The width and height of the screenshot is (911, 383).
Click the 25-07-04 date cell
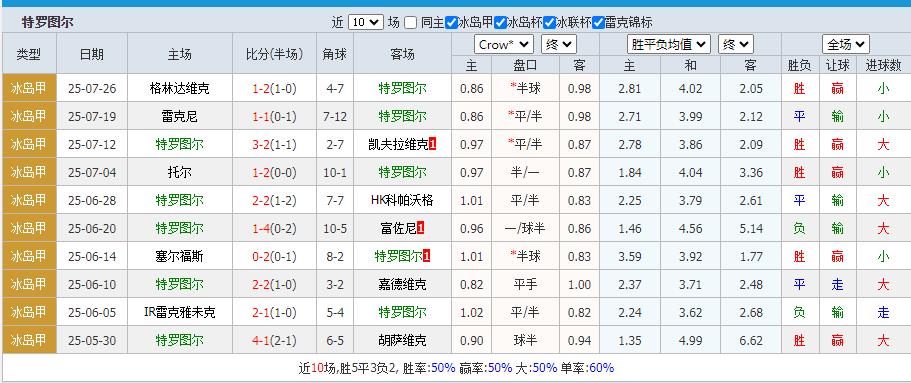pyautogui.click(x=92, y=173)
